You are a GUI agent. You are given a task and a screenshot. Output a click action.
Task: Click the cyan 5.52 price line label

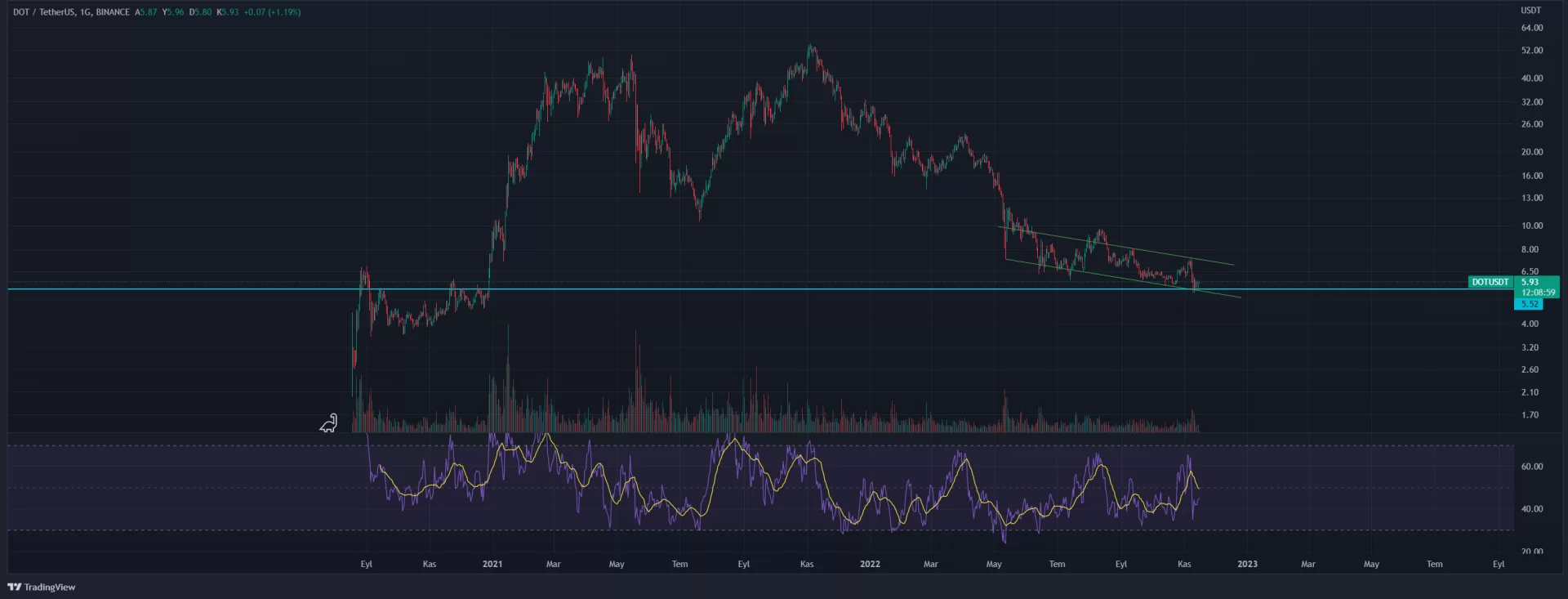(x=1529, y=304)
